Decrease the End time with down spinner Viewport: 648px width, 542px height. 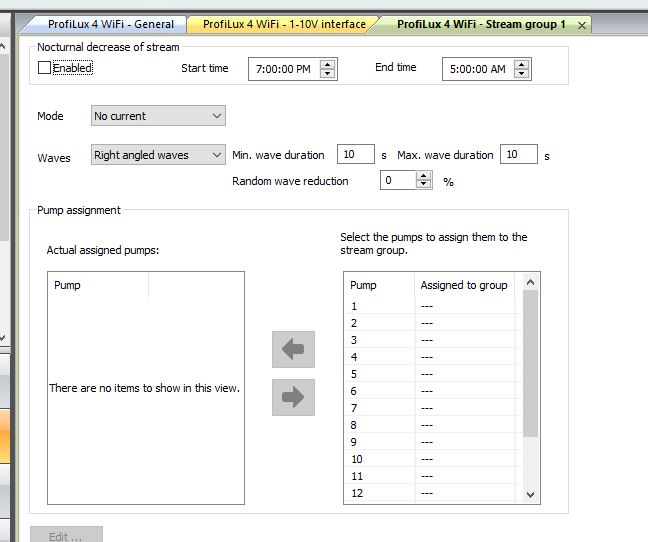point(522,74)
